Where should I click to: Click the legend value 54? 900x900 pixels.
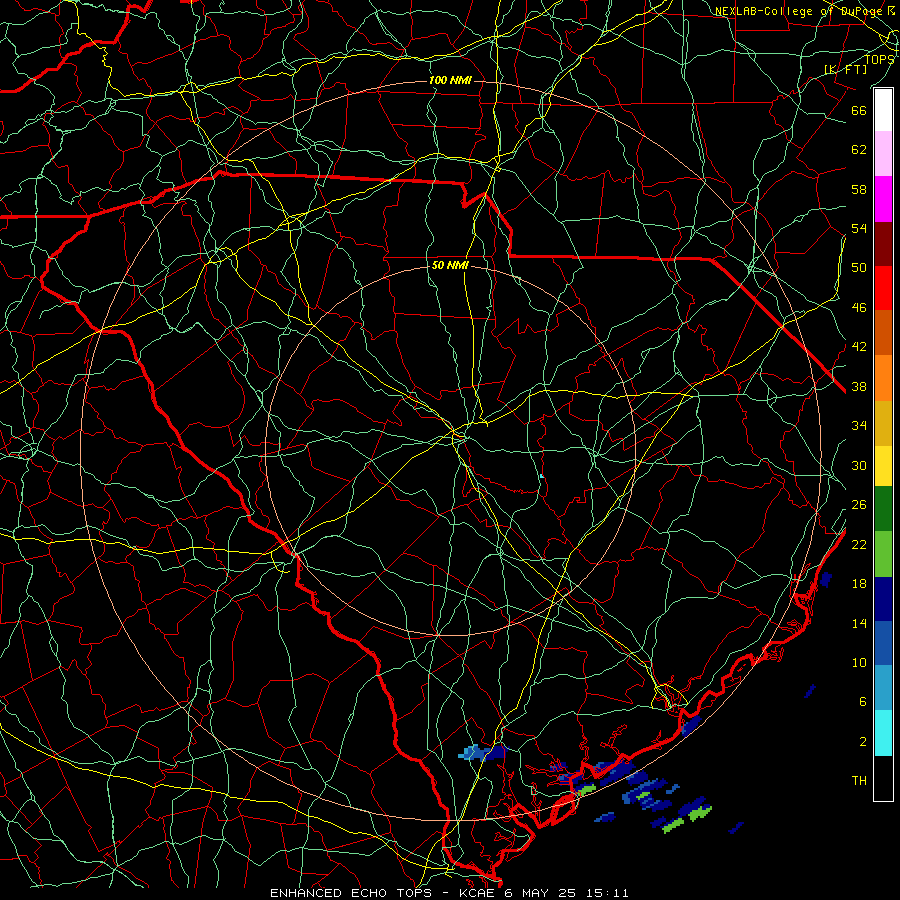(x=859, y=228)
